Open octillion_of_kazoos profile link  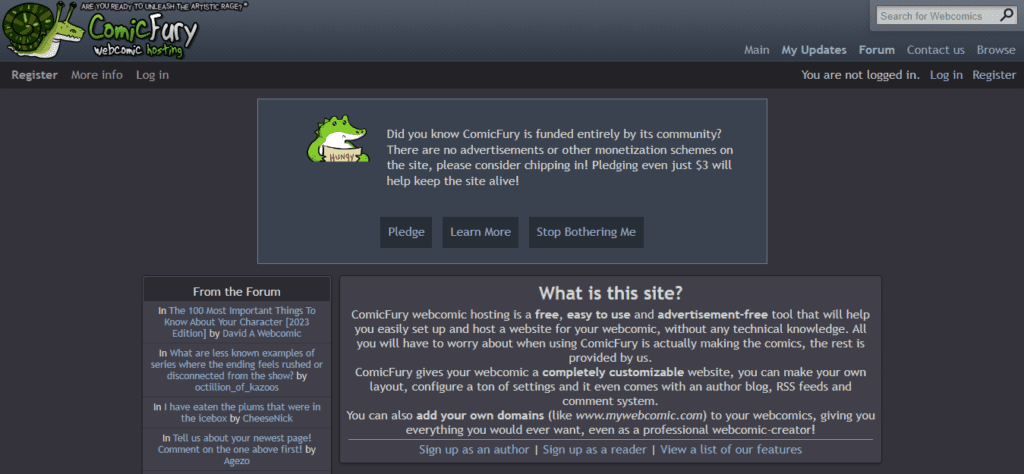pos(236,388)
